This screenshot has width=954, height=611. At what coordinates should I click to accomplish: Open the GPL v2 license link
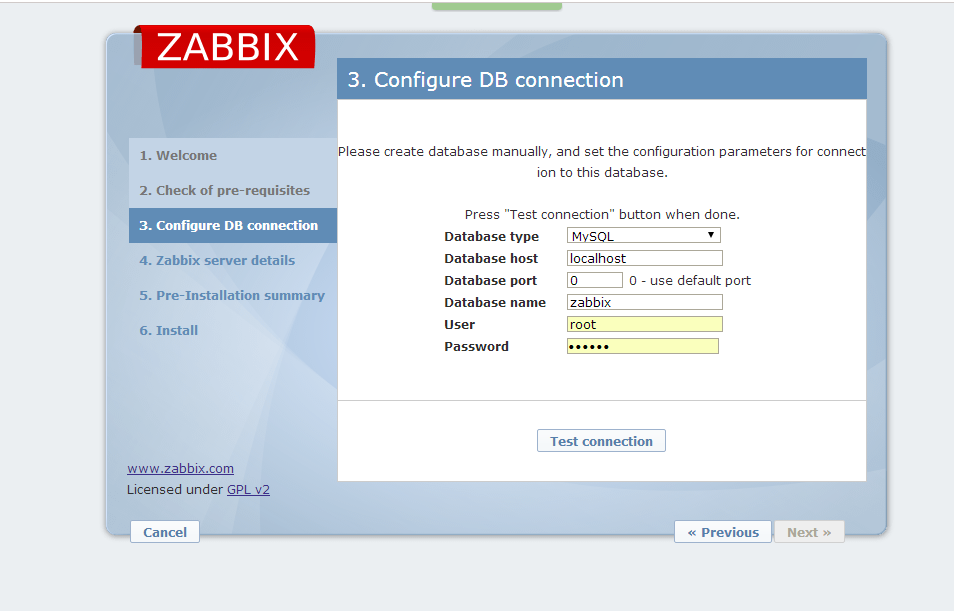coord(248,489)
